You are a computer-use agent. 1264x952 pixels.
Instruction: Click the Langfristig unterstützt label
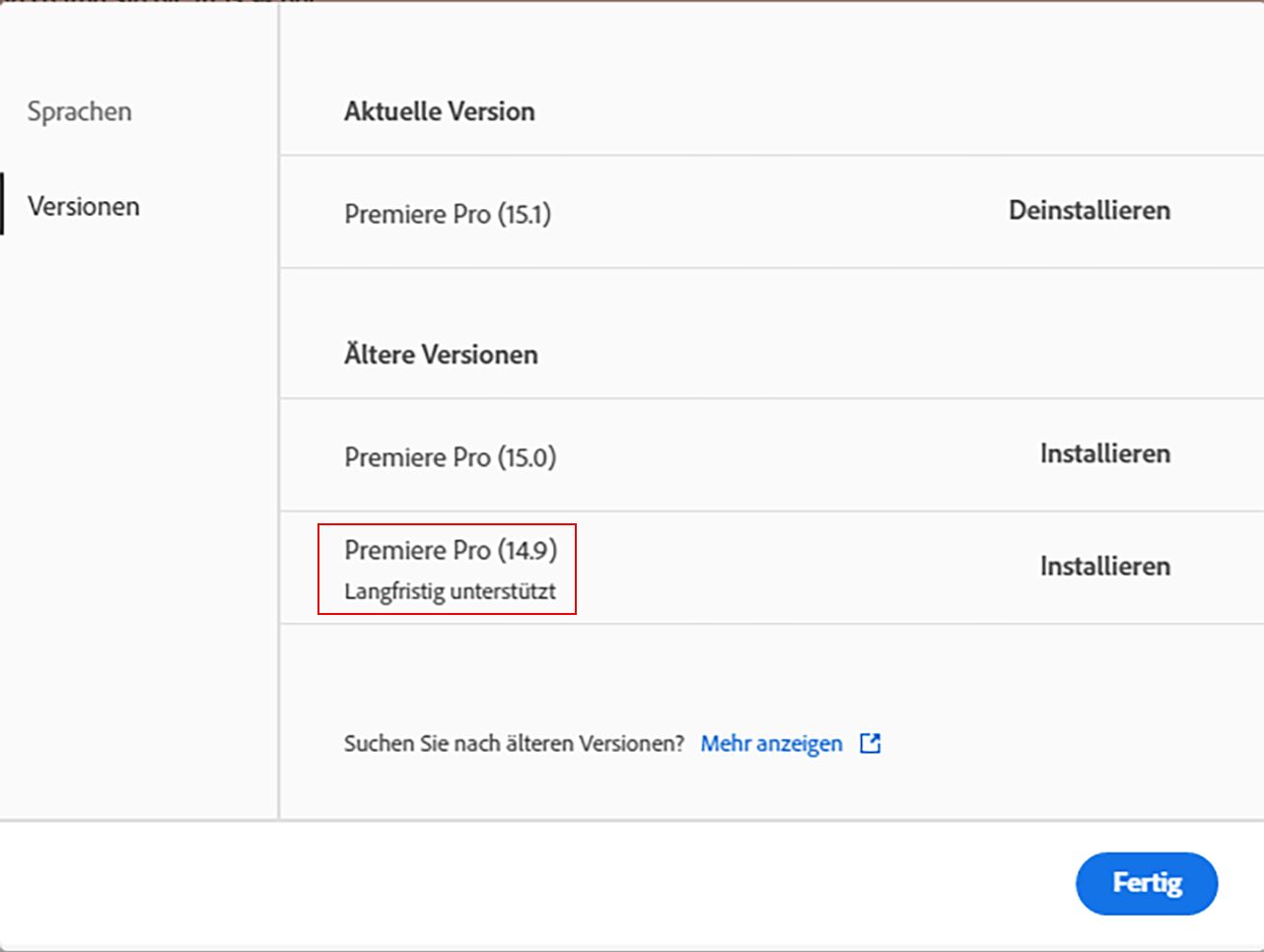click(x=450, y=591)
